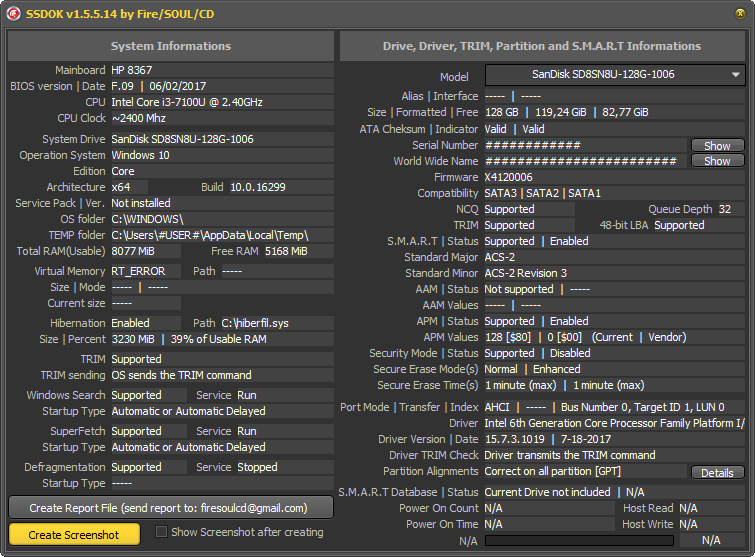Viewport: 755px width, 557px height.
Task: Open the drive Model dropdown
Action: pos(615,75)
